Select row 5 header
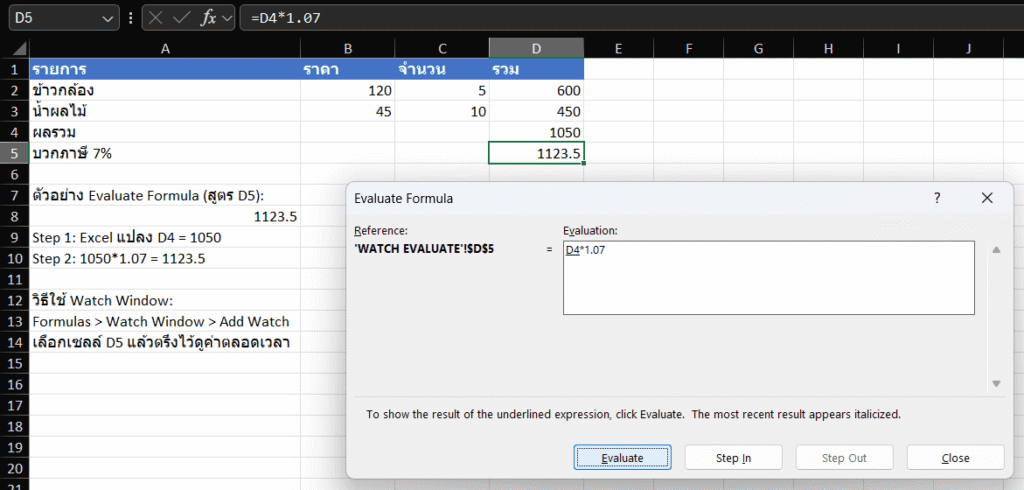The width and height of the screenshot is (1024, 490). click(14, 154)
